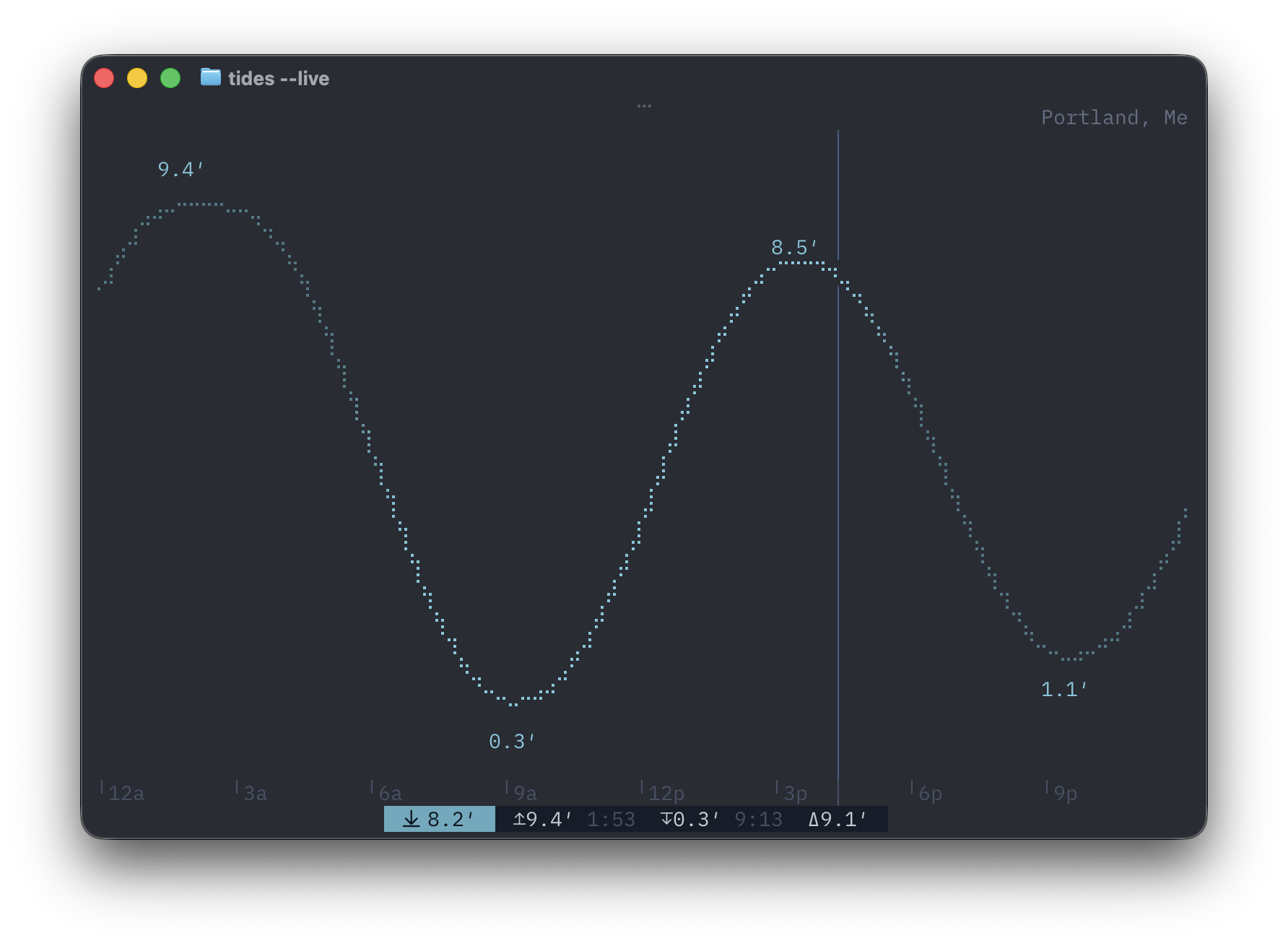The height and width of the screenshot is (946, 1288).
Task: Minimize the window with yellow button
Action: click(137, 78)
